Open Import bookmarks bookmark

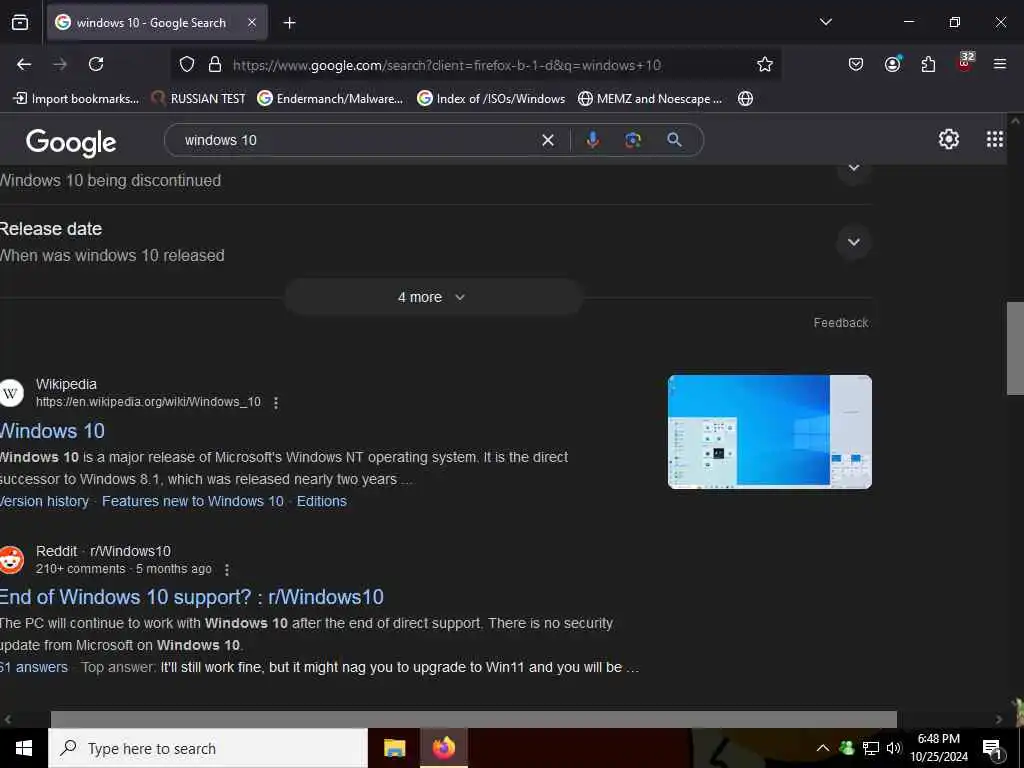(76, 99)
